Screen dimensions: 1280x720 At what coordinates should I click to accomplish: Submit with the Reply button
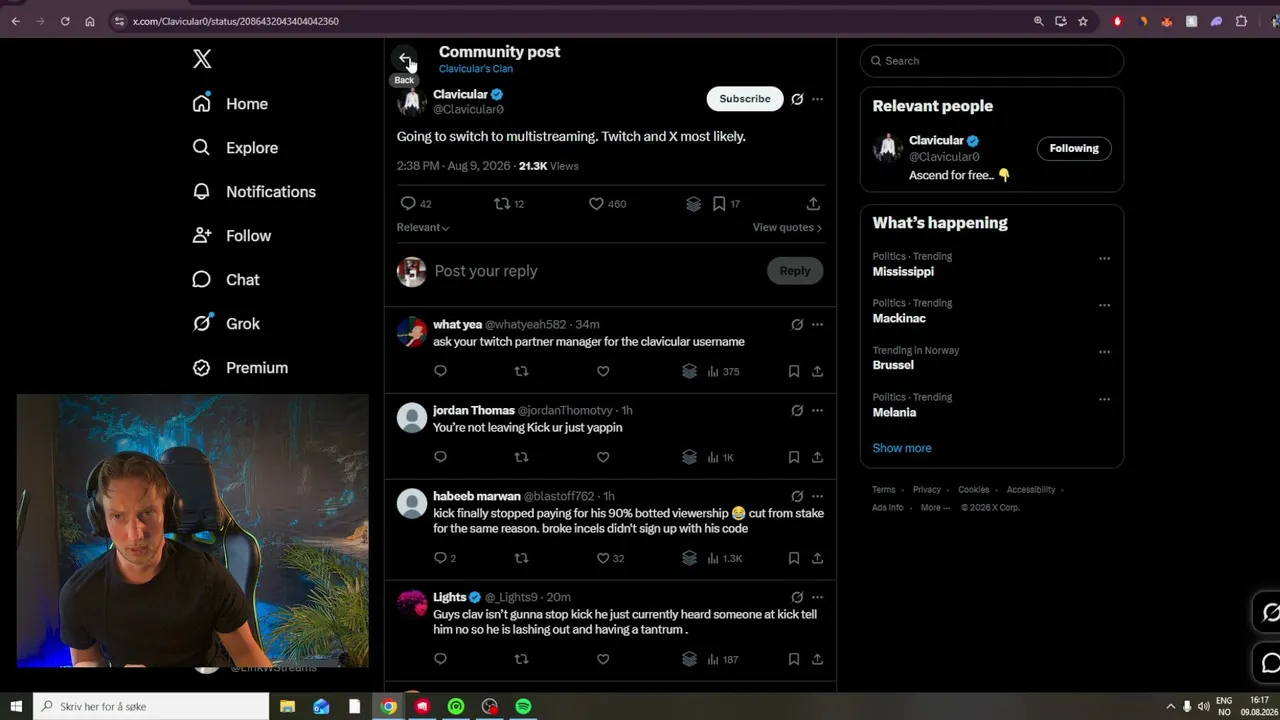[x=795, y=271]
